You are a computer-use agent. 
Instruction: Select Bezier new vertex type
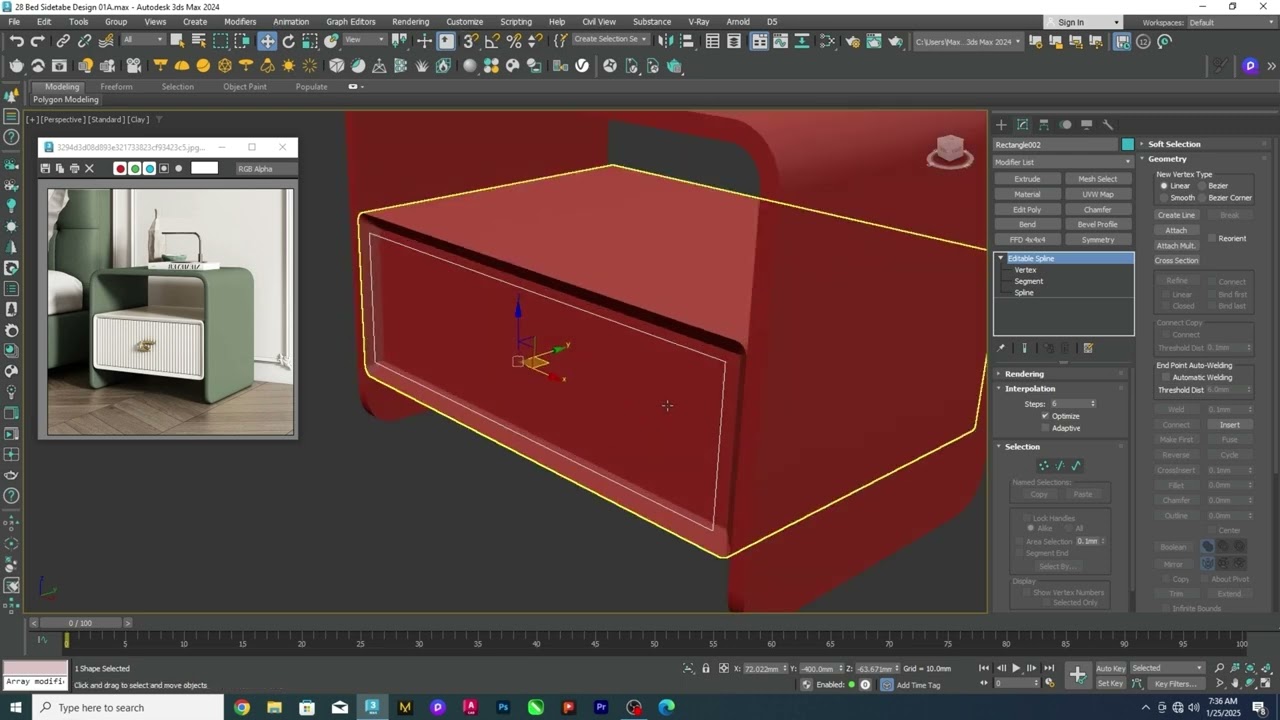pos(1200,186)
